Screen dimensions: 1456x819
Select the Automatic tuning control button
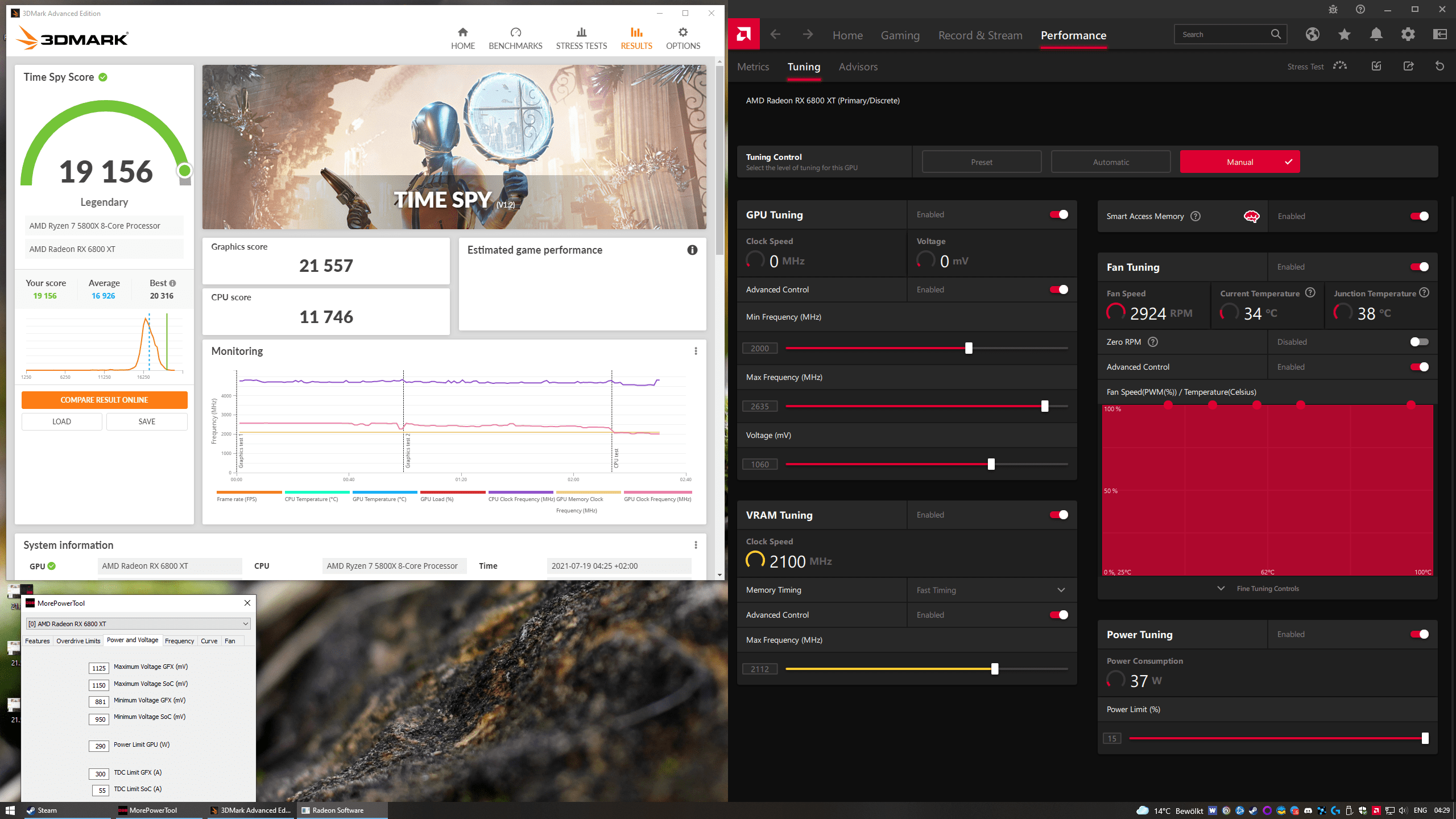click(x=1110, y=162)
